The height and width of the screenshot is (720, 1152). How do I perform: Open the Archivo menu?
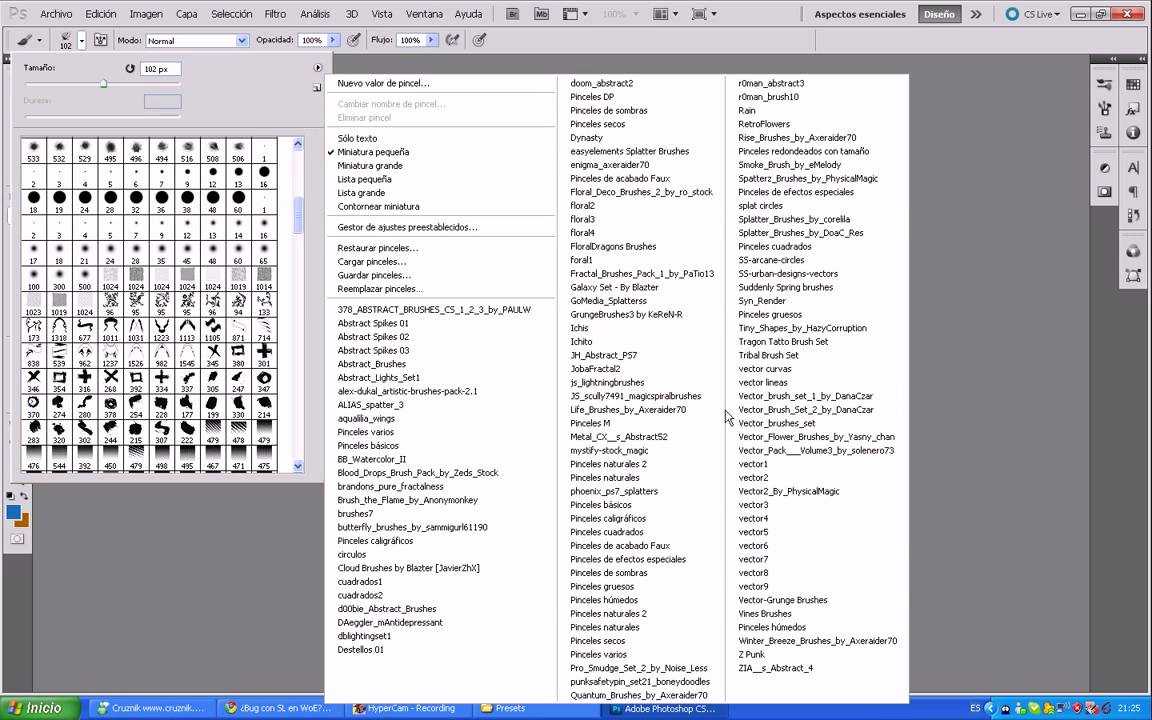tap(56, 14)
